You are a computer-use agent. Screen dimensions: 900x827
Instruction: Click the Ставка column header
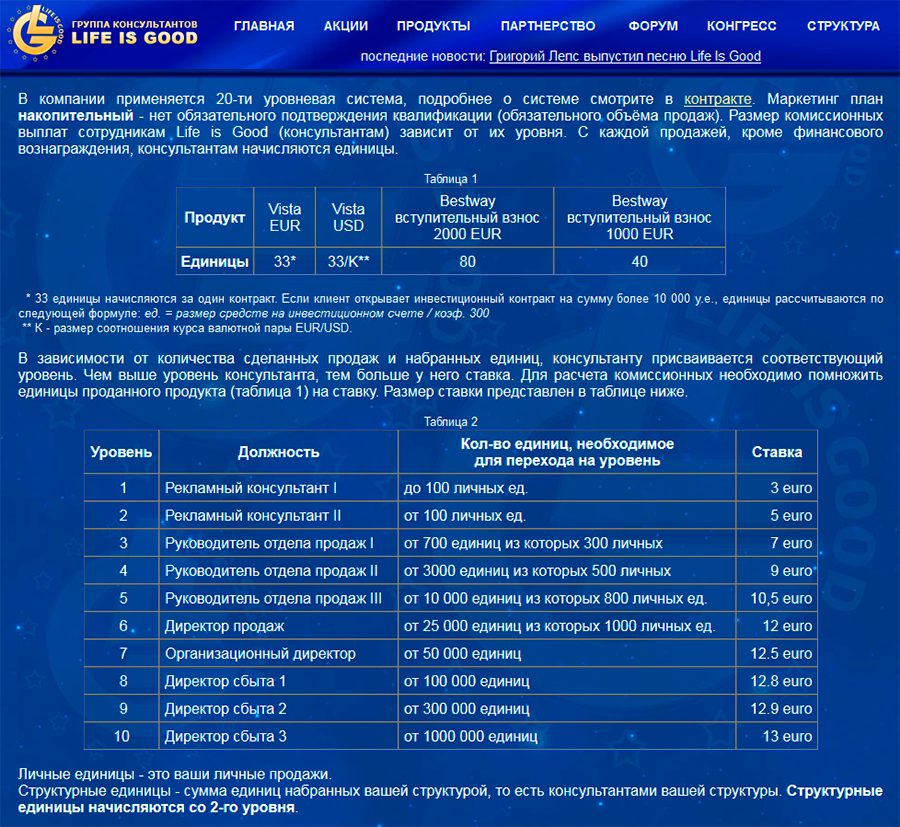click(777, 452)
